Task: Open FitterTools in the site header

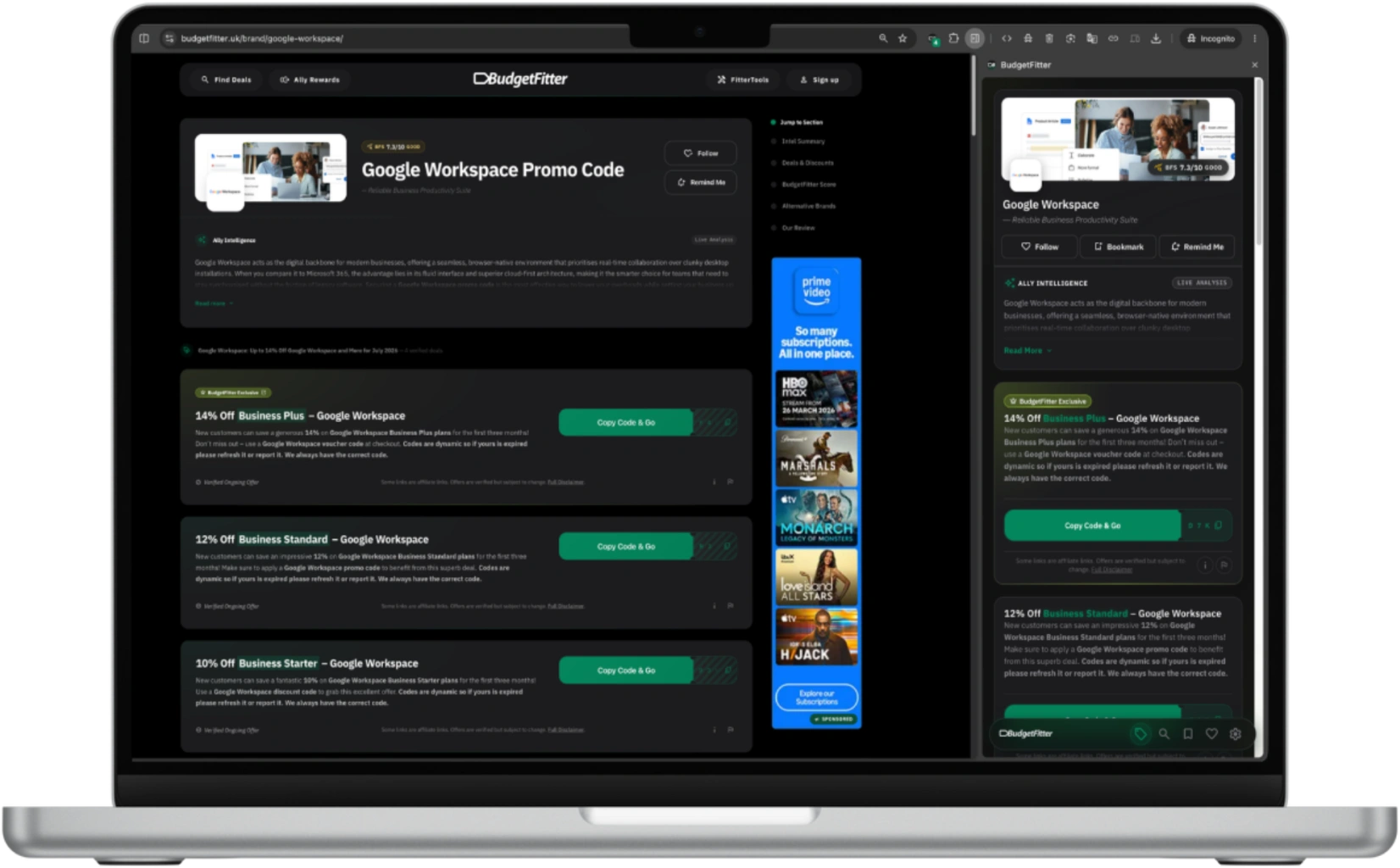Action: [x=743, y=80]
